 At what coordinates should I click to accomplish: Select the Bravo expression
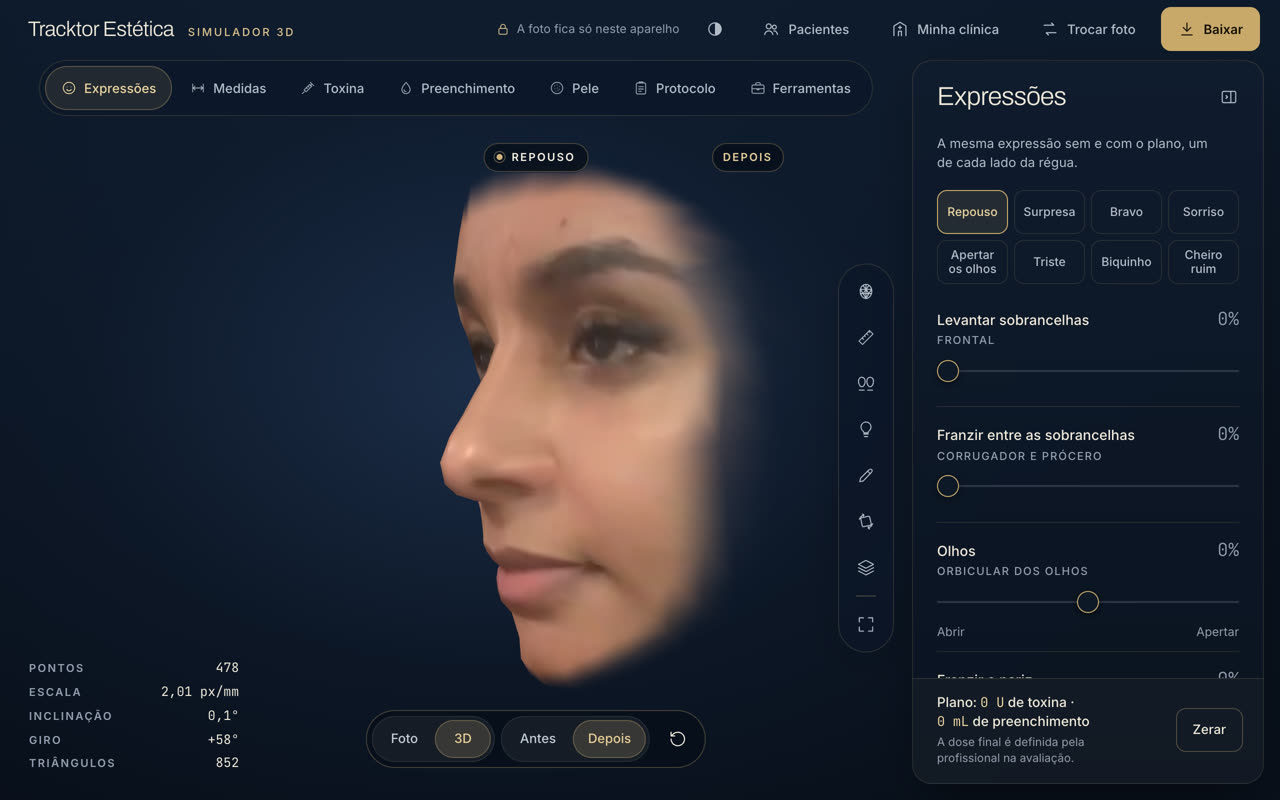[x=1126, y=212]
